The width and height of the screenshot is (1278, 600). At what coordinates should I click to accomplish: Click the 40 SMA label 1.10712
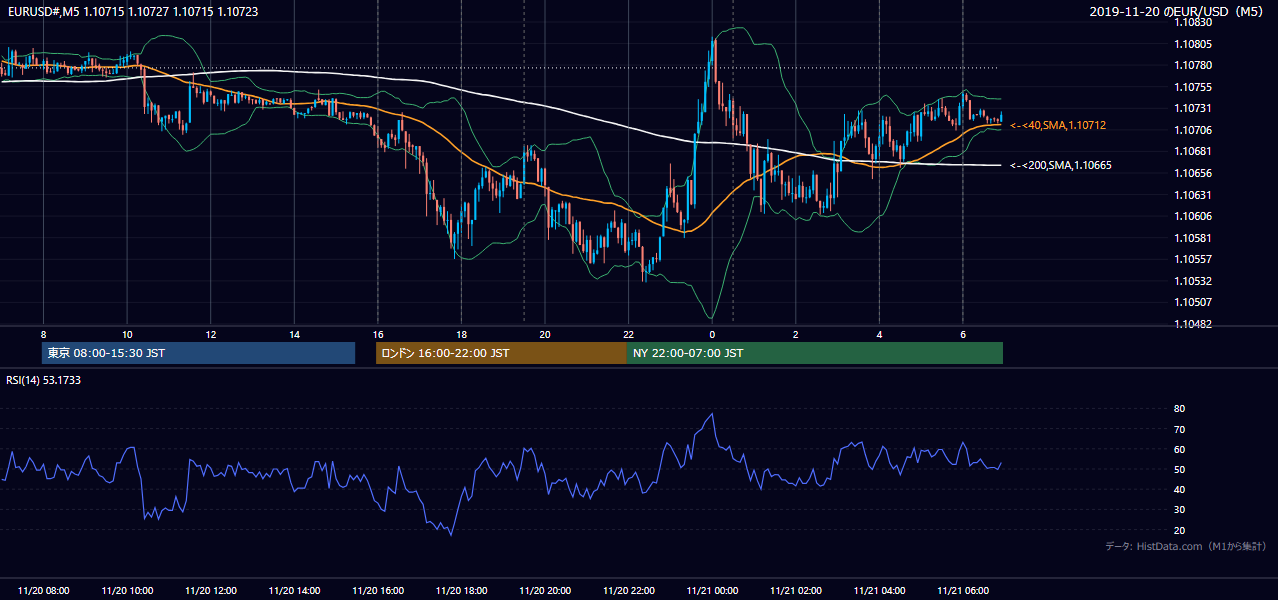click(x=1058, y=126)
